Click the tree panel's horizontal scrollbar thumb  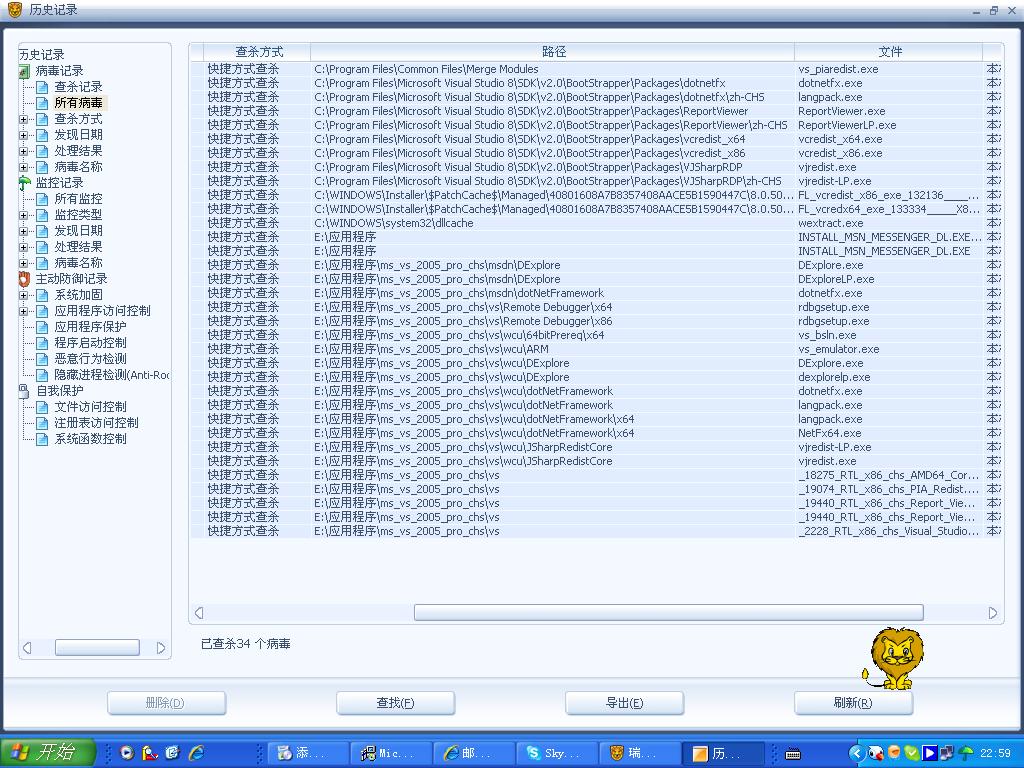(97, 648)
